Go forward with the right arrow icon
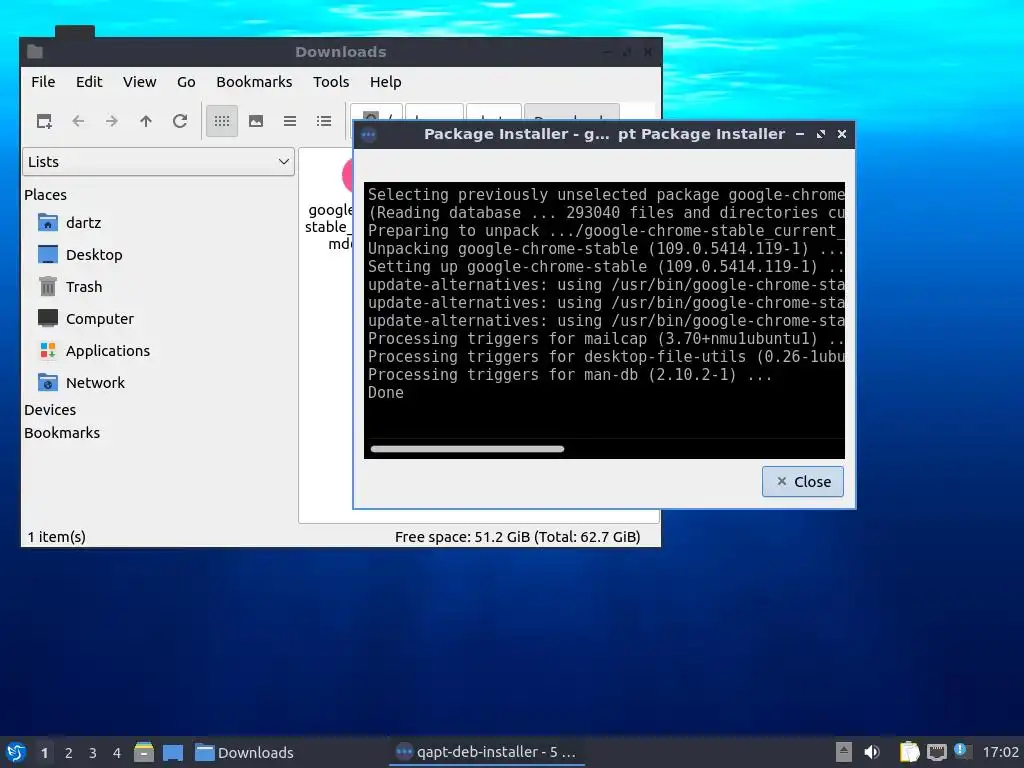 [x=112, y=121]
